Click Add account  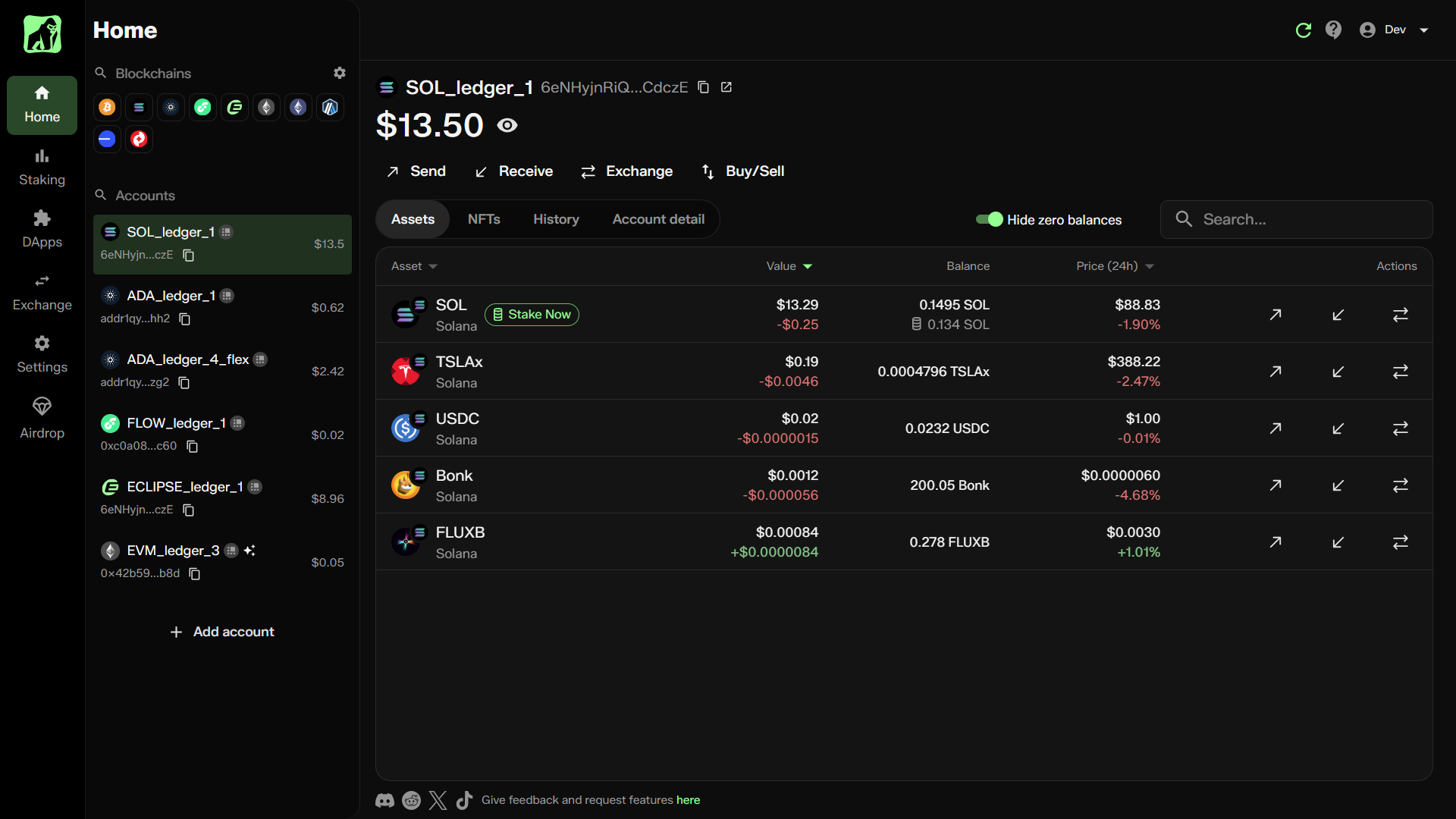[x=222, y=632]
